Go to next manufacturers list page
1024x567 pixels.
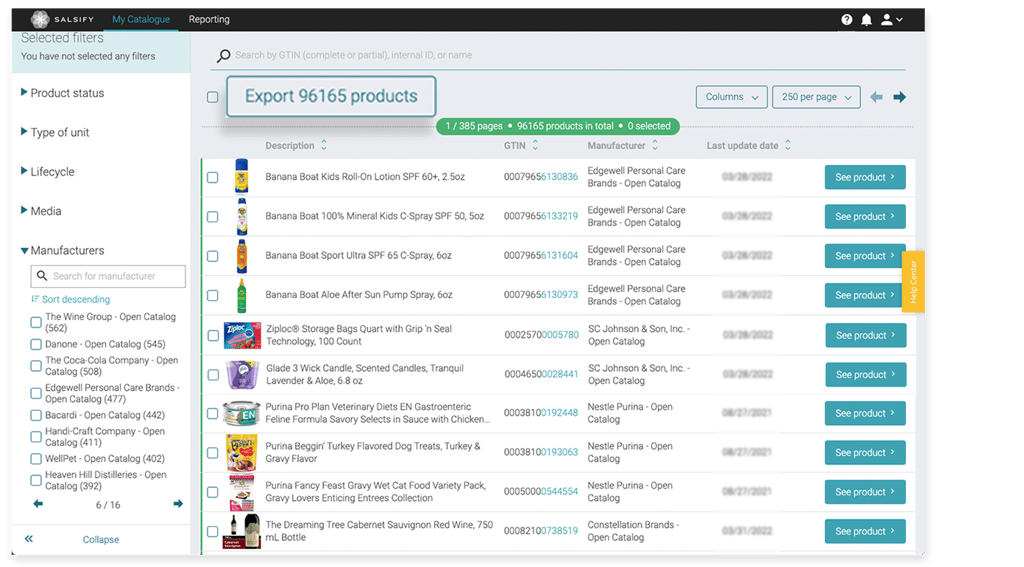[178, 504]
